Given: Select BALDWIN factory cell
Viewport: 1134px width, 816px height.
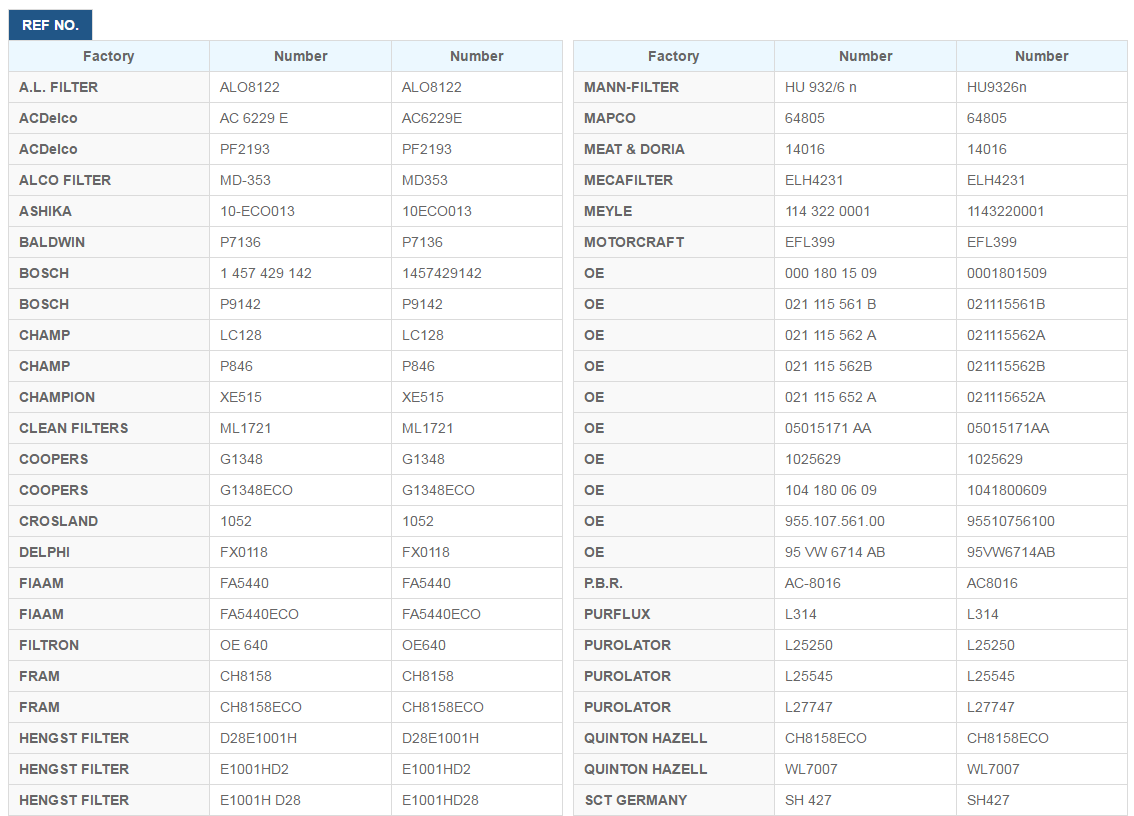Looking at the screenshot, I should pyautogui.click(x=109, y=242).
